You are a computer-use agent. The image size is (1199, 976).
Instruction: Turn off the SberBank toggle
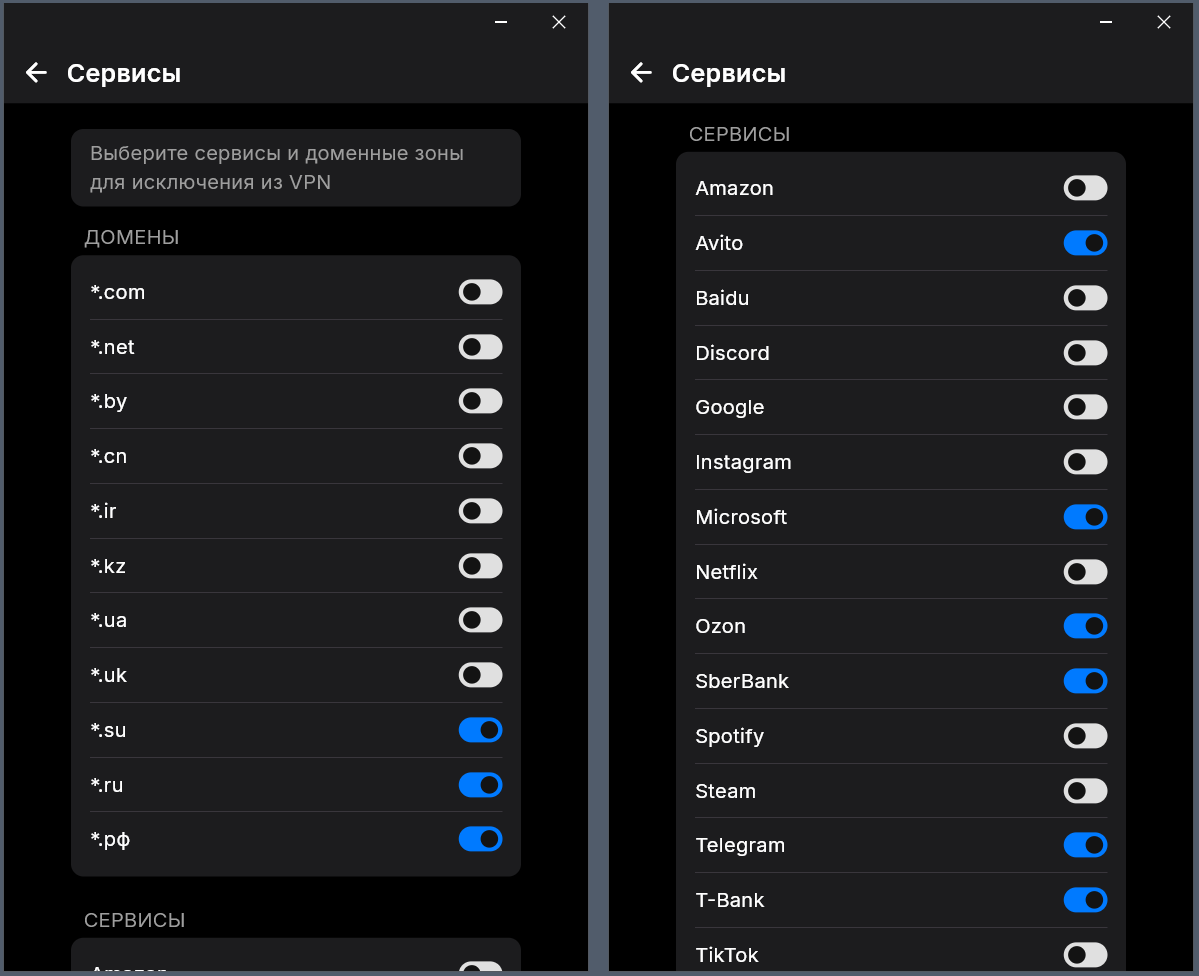coord(1085,681)
